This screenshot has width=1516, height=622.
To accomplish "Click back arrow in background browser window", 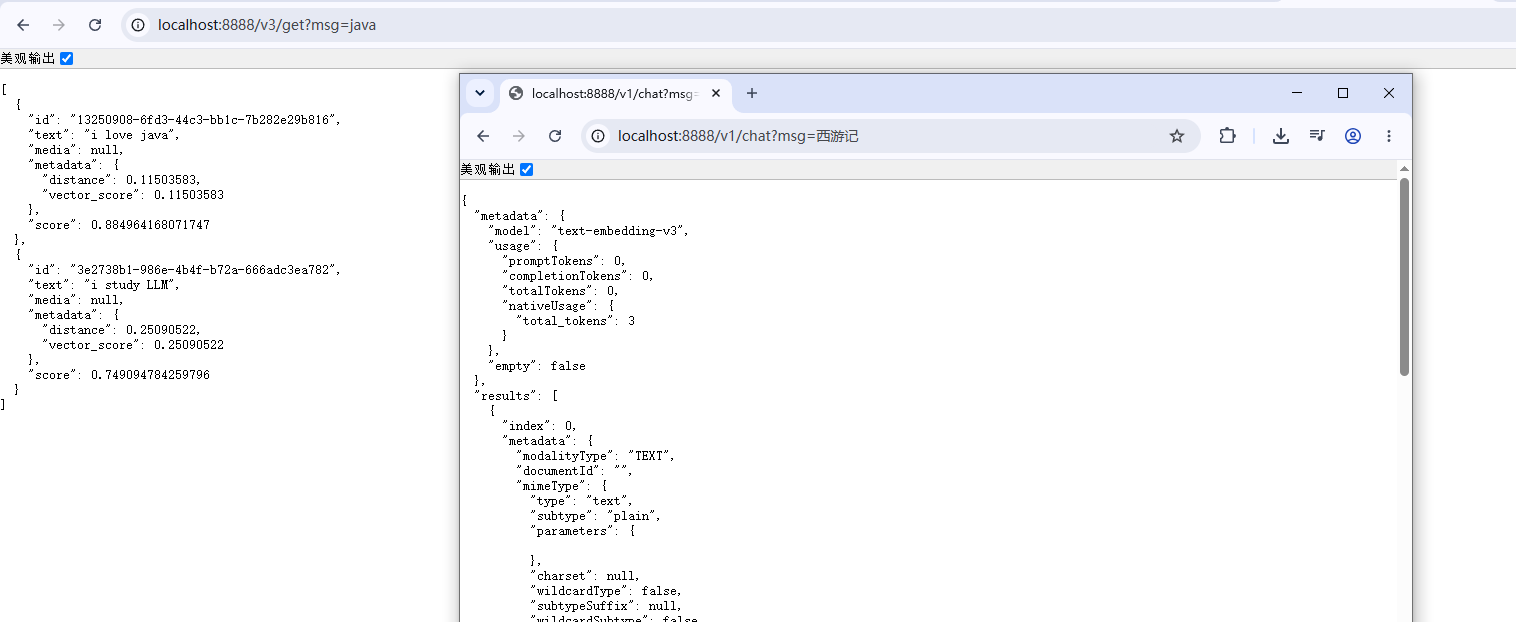I will click(x=23, y=25).
